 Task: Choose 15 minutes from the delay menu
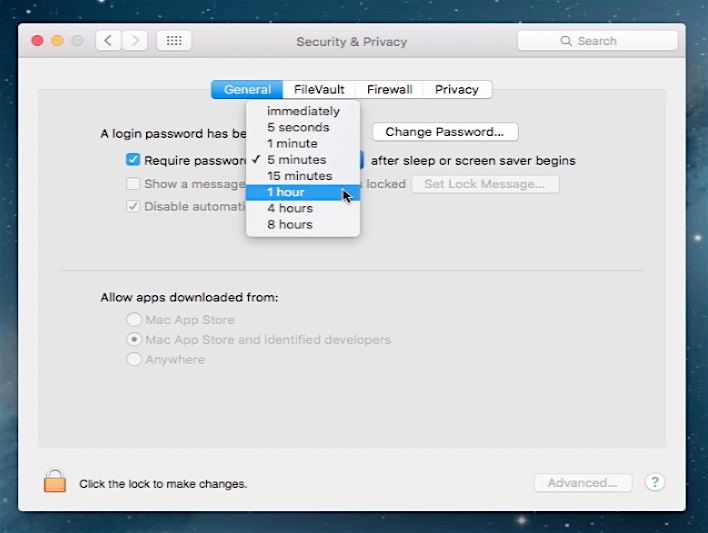(303, 176)
